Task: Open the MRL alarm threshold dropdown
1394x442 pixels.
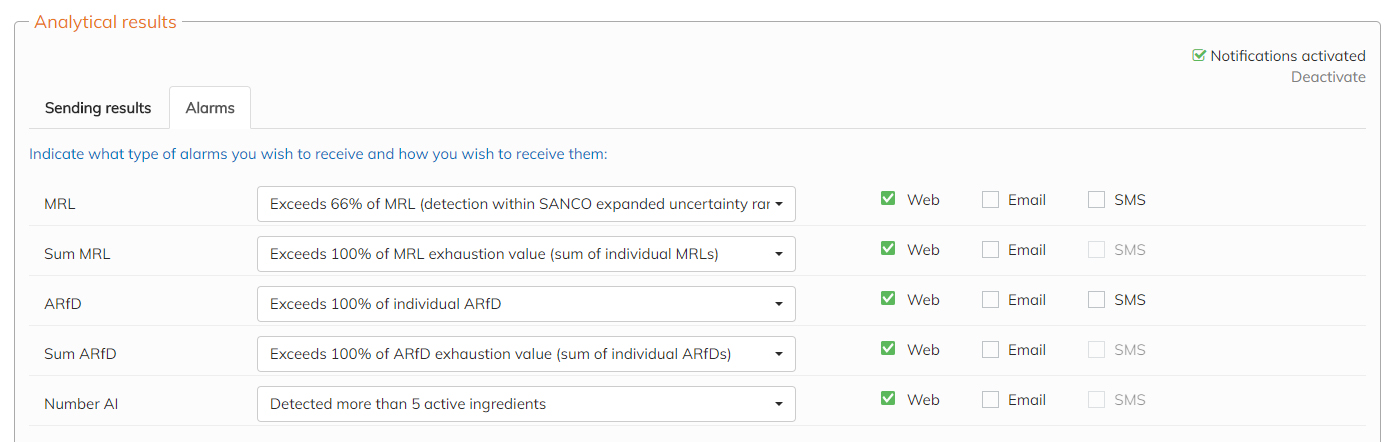Action: pyautogui.click(x=526, y=204)
